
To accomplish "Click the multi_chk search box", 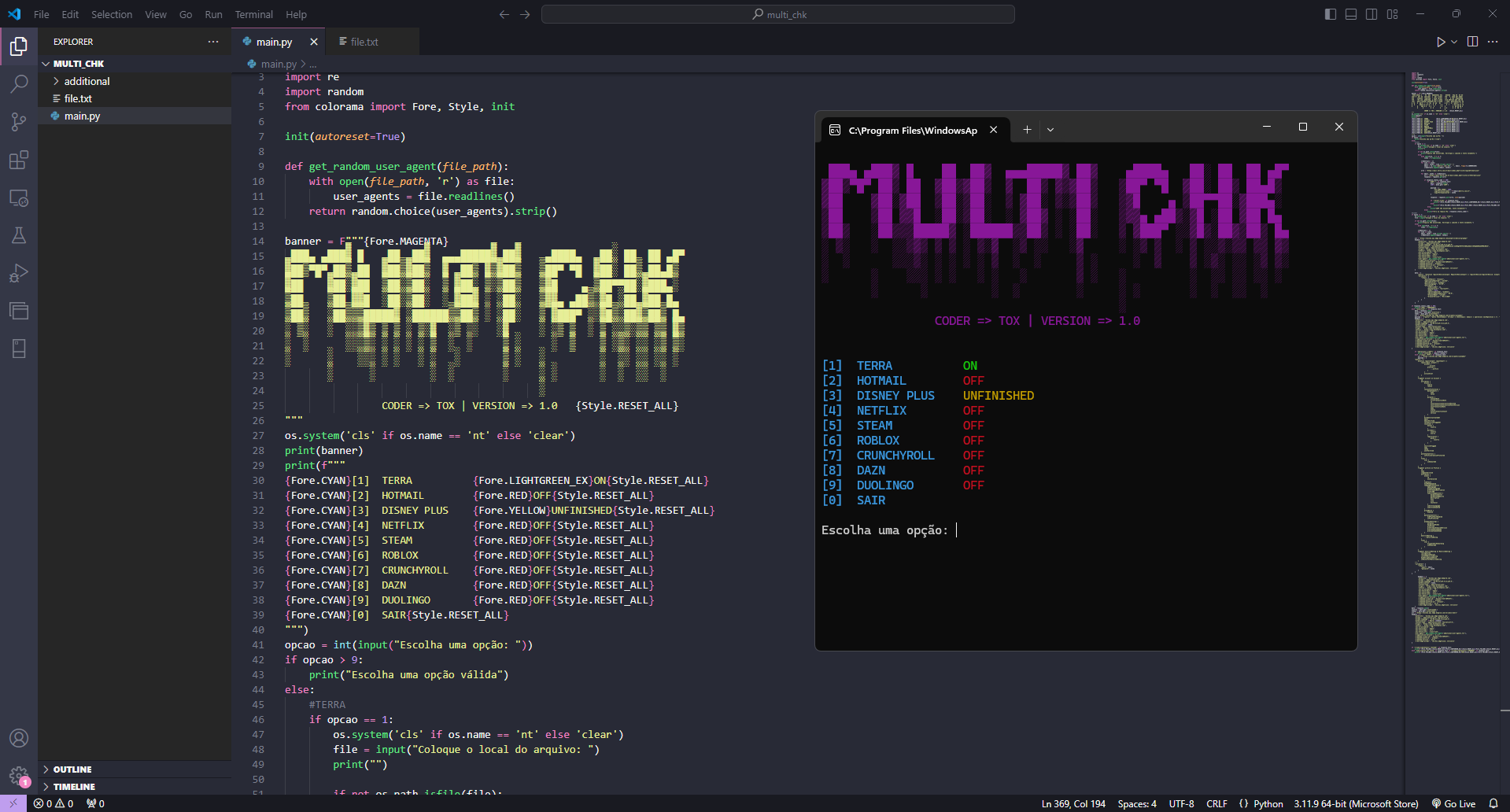I will pyautogui.click(x=777, y=14).
